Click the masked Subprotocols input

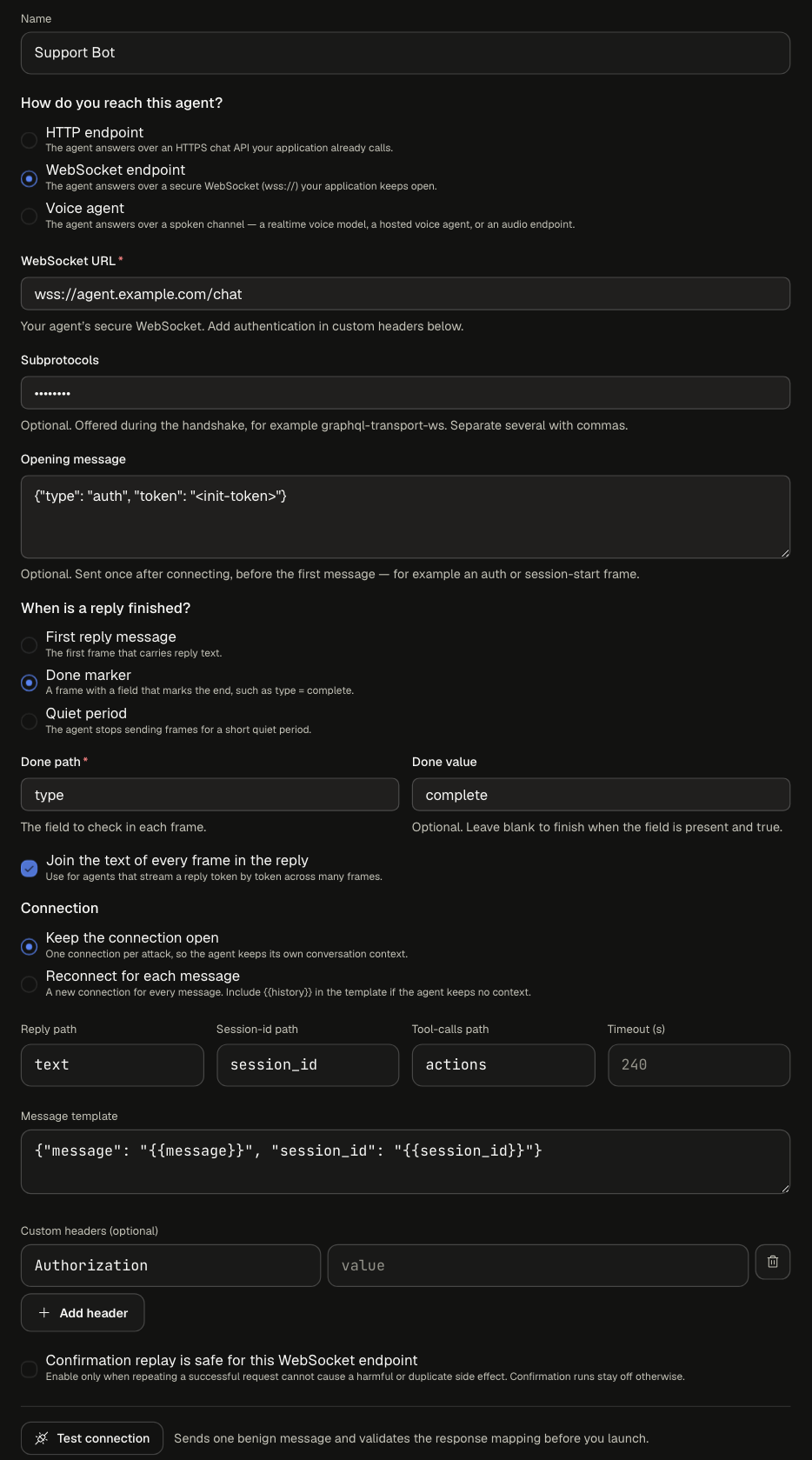[x=405, y=393]
